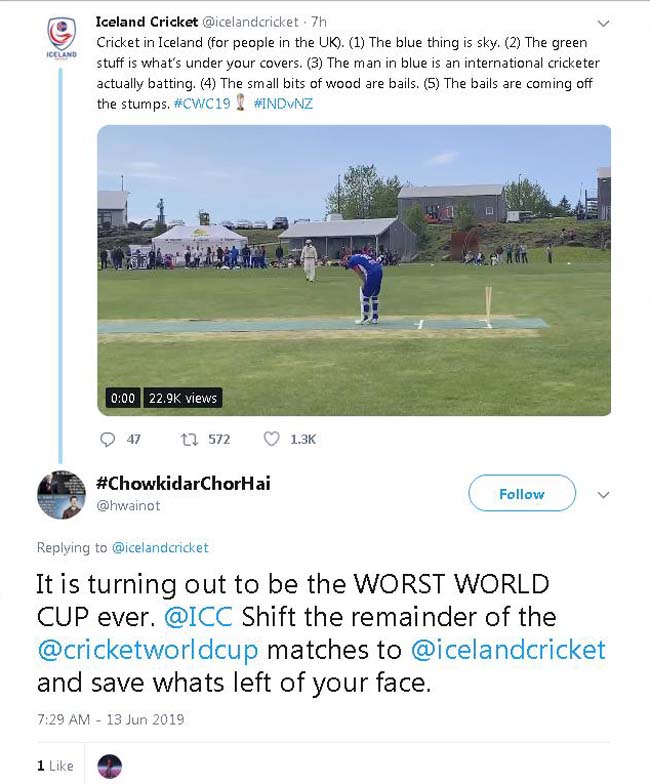The image size is (650, 784).
Task: Follow the @hwainot account
Action: click(x=522, y=494)
